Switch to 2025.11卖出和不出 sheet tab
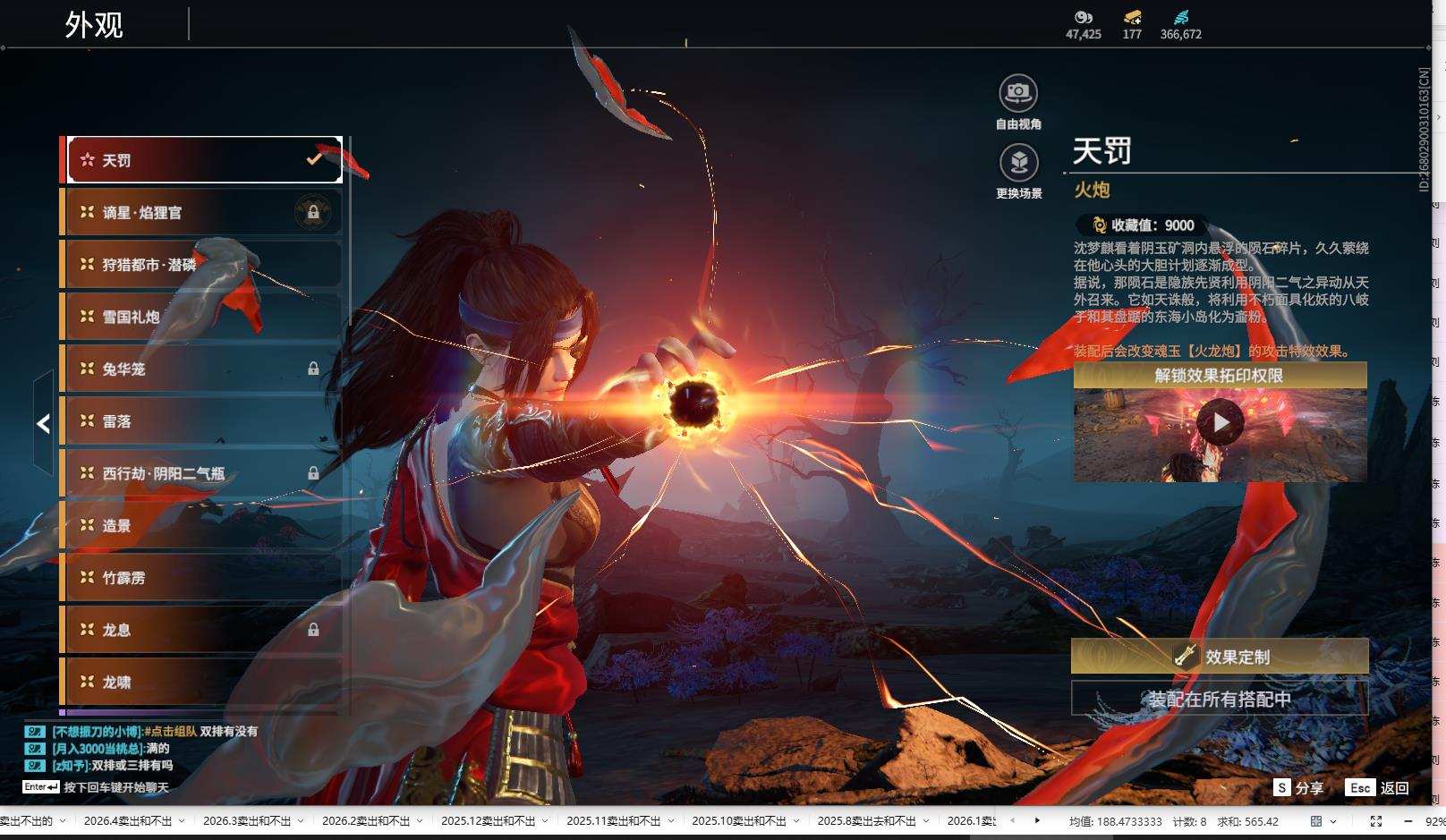1446x840 pixels. point(614,821)
